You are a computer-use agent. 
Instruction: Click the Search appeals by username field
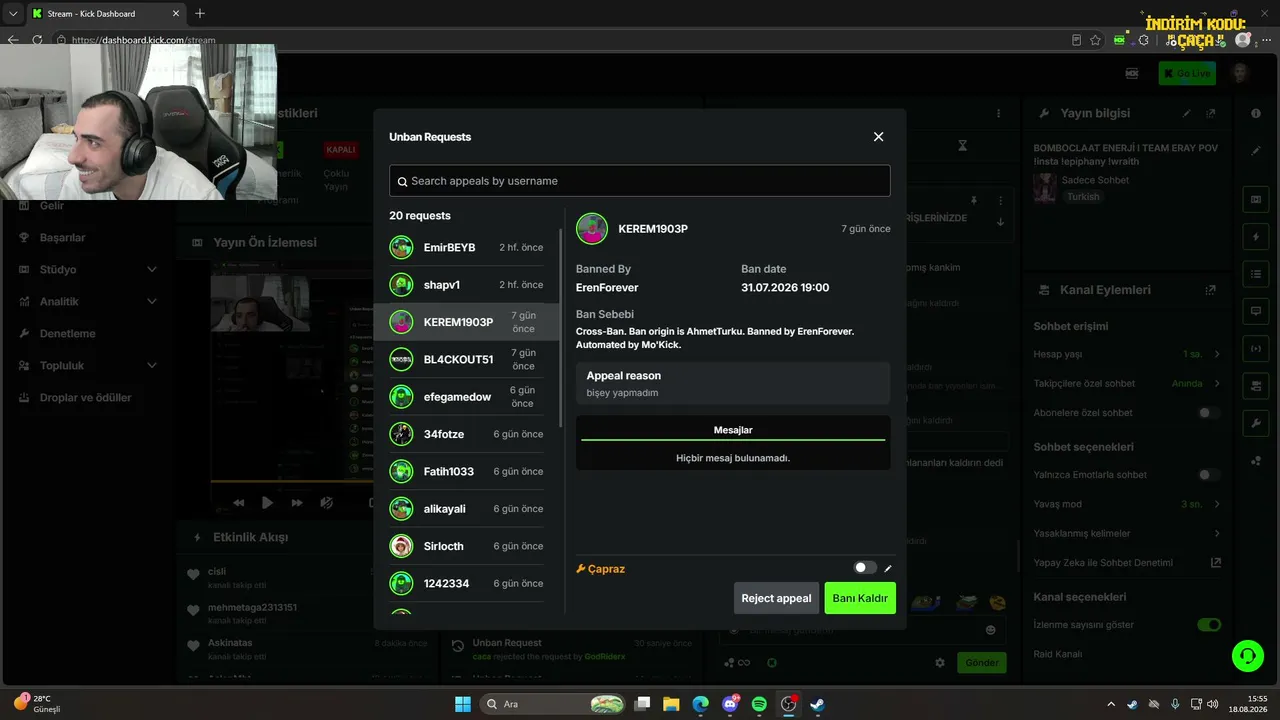(x=640, y=181)
